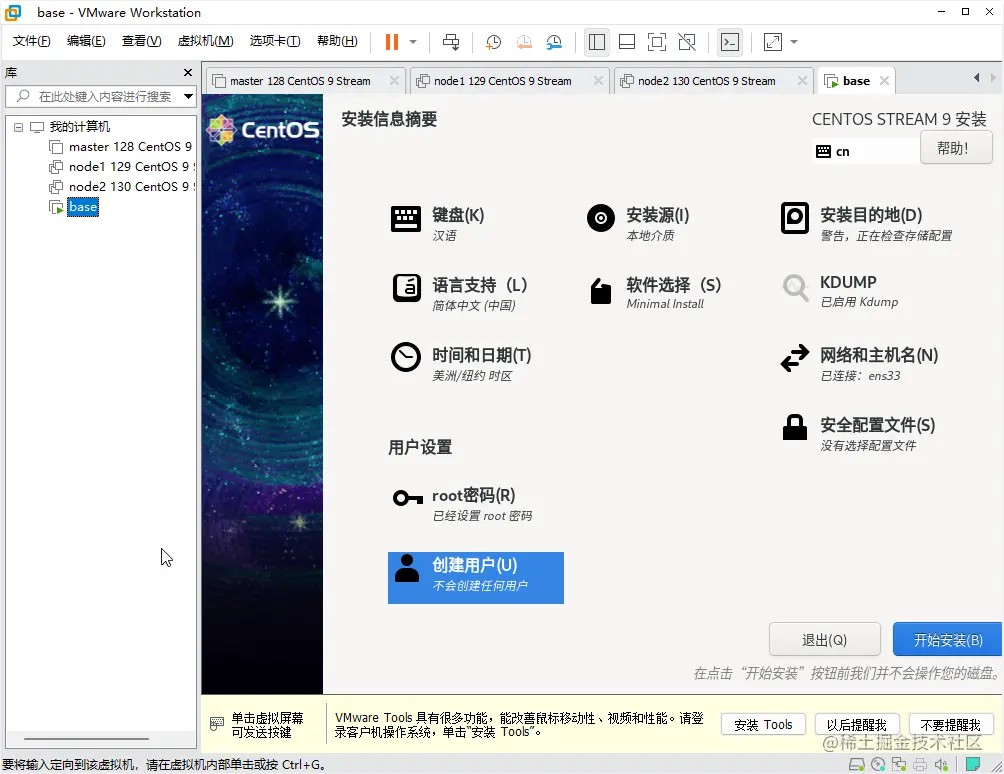Open the 键盘(K) keyboard settings
The height and width of the screenshot is (774, 1004).
pos(438,223)
